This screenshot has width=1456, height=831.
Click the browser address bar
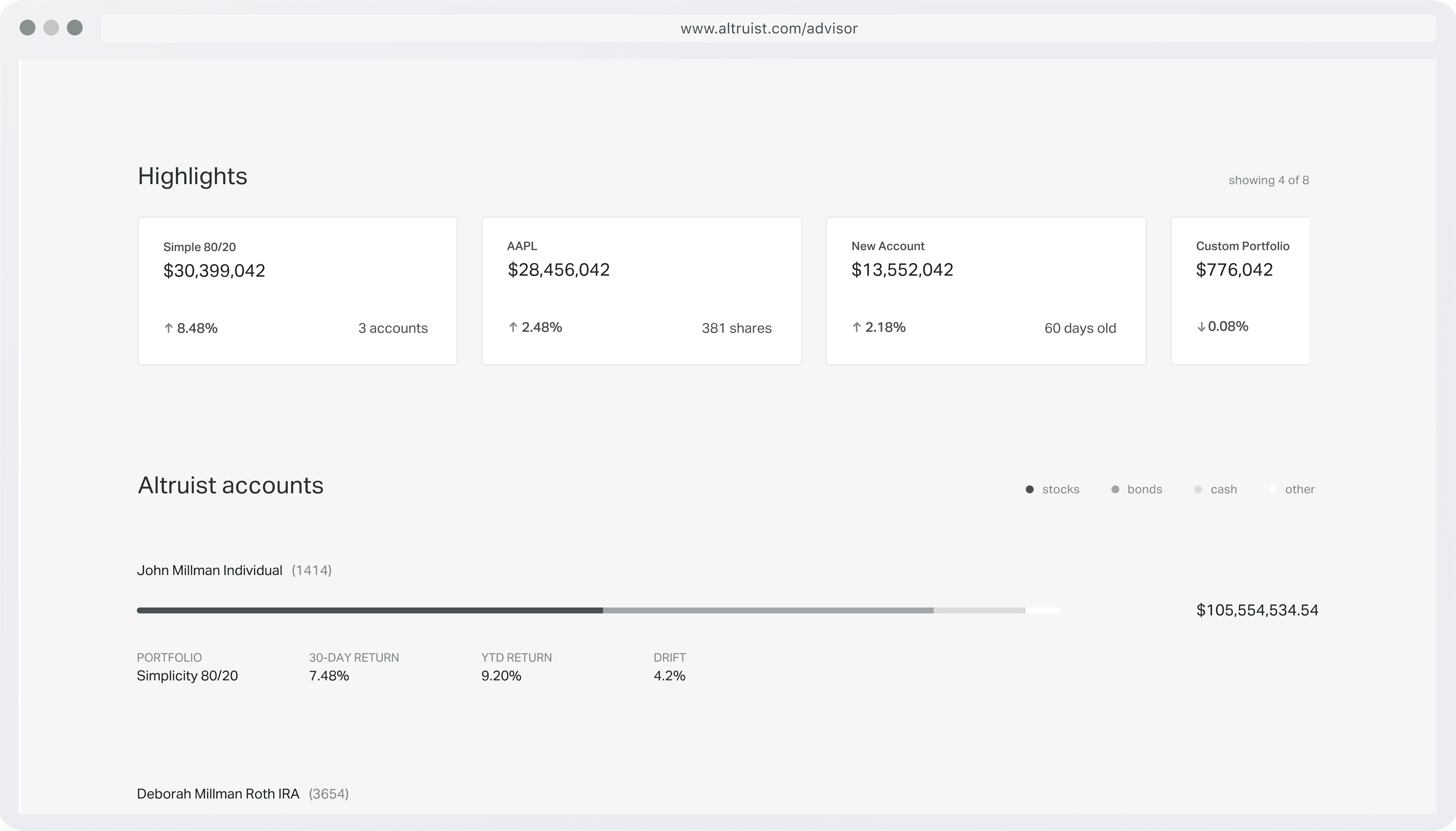[768, 29]
